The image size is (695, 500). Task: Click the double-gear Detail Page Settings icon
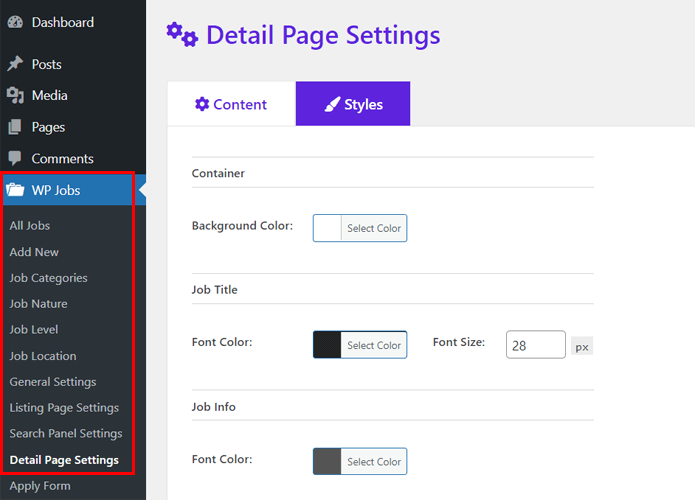click(x=182, y=35)
